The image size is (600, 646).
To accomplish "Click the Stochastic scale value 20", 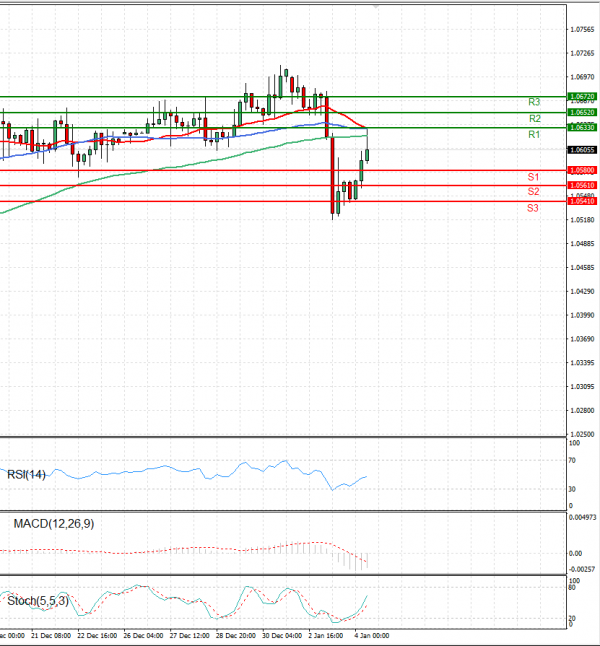I will pos(572,619).
